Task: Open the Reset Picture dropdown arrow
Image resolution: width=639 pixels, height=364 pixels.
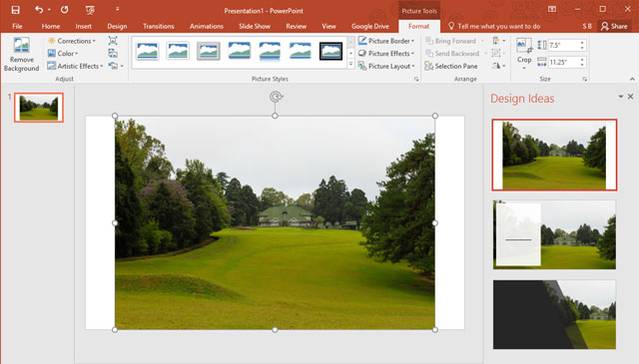Action: point(122,66)
